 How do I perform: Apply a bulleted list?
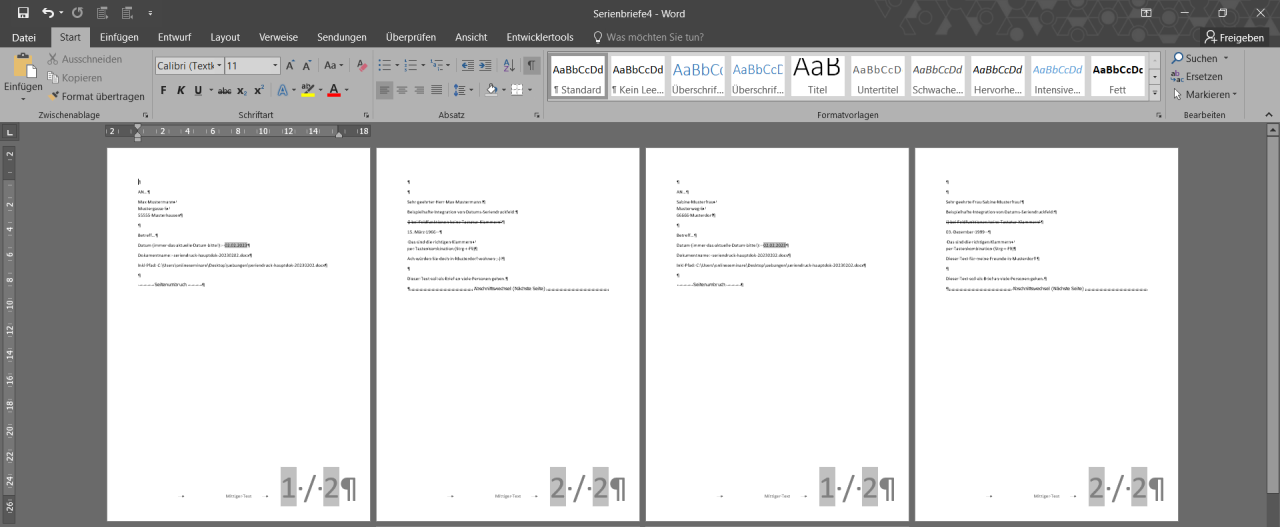[384, 66]
